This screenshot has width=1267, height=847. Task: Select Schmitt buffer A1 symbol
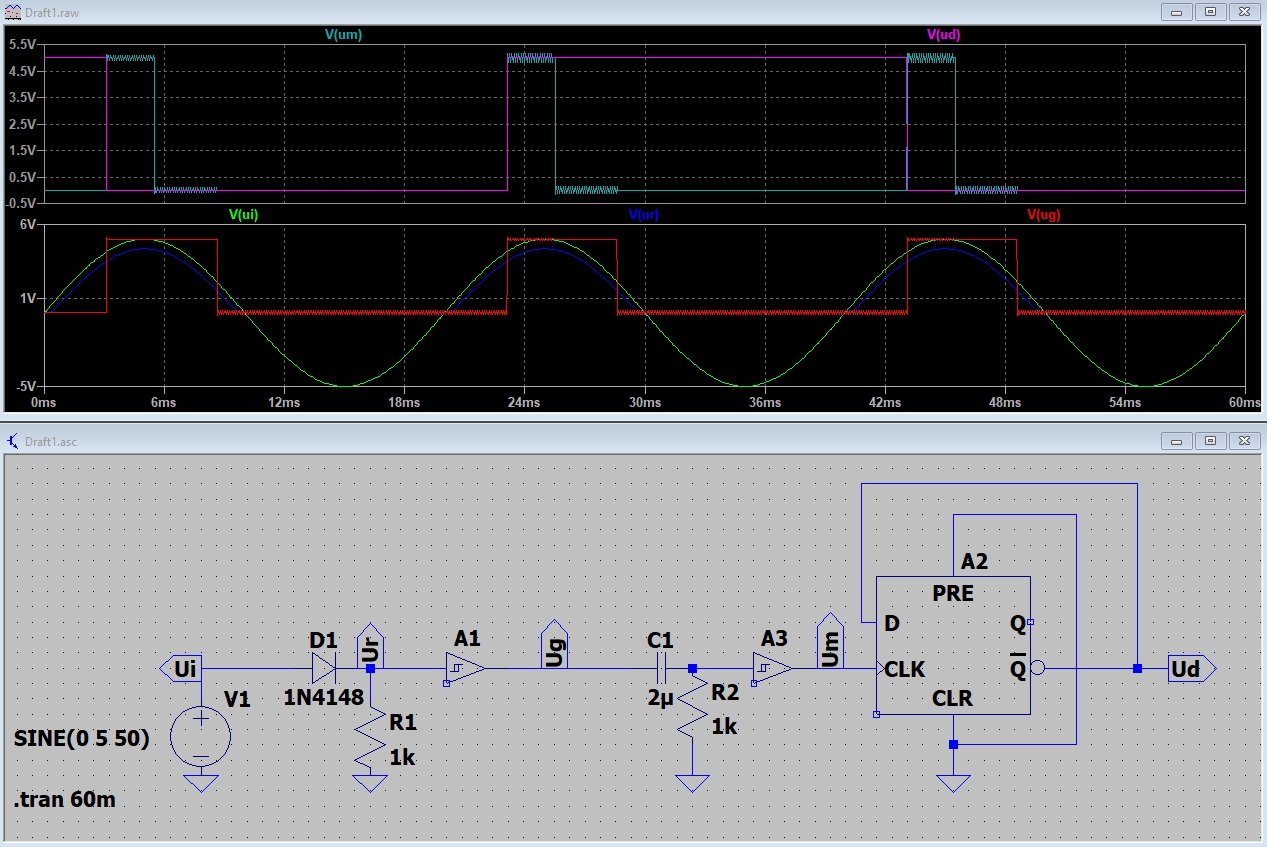[464, 668]
